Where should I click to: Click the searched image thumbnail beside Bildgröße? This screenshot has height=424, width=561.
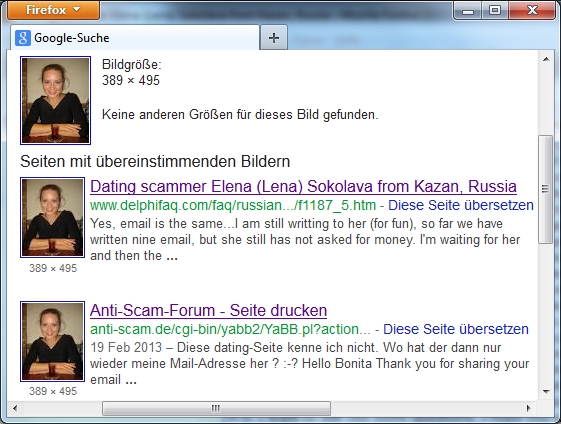point(55,101)
